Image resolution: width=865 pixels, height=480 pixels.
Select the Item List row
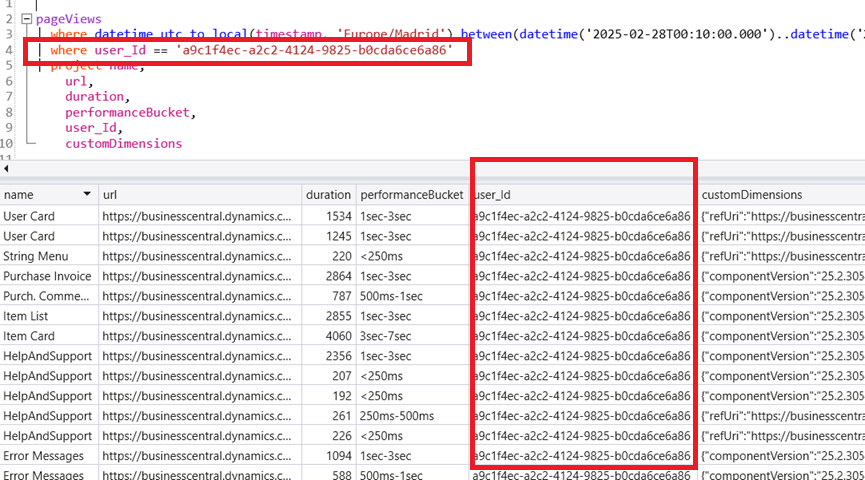pos(29,316)
